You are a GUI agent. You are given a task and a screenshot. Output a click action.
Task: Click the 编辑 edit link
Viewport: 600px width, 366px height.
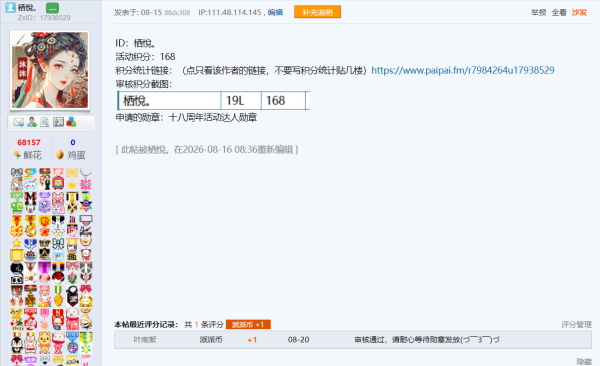(275, 13)
